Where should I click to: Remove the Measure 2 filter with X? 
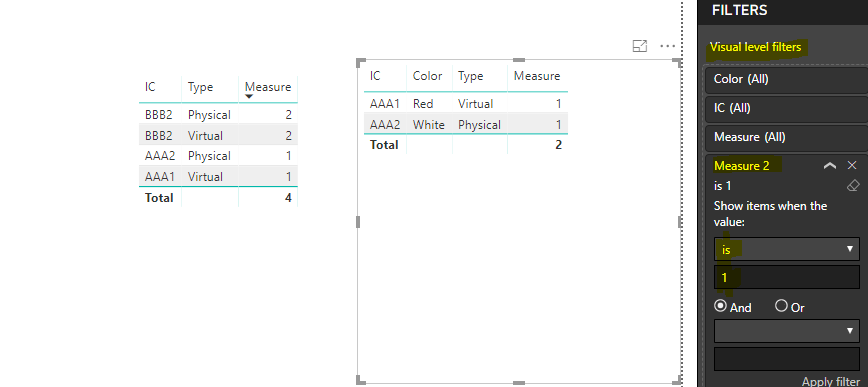click(x=852, y=166)
